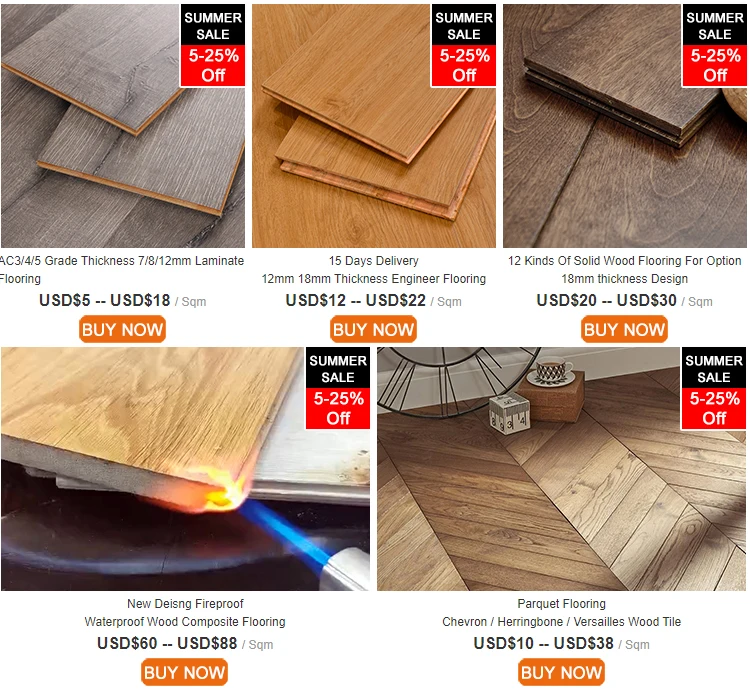
Task: Click BUY NOW under the parquet flooring
Action: 561,672
